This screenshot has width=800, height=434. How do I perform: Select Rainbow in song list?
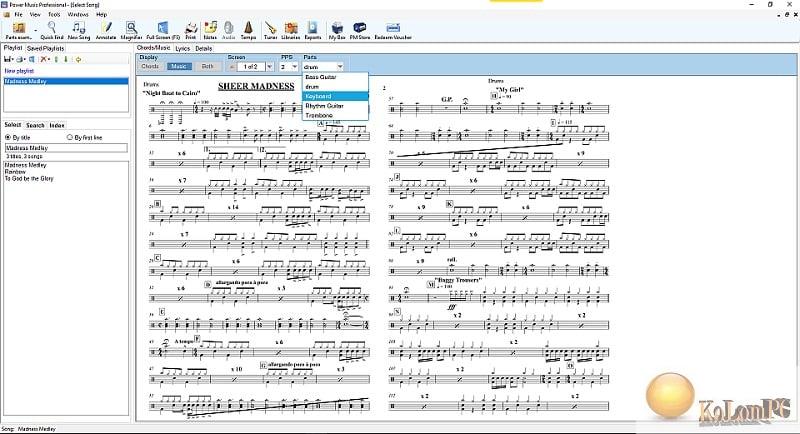15,172
